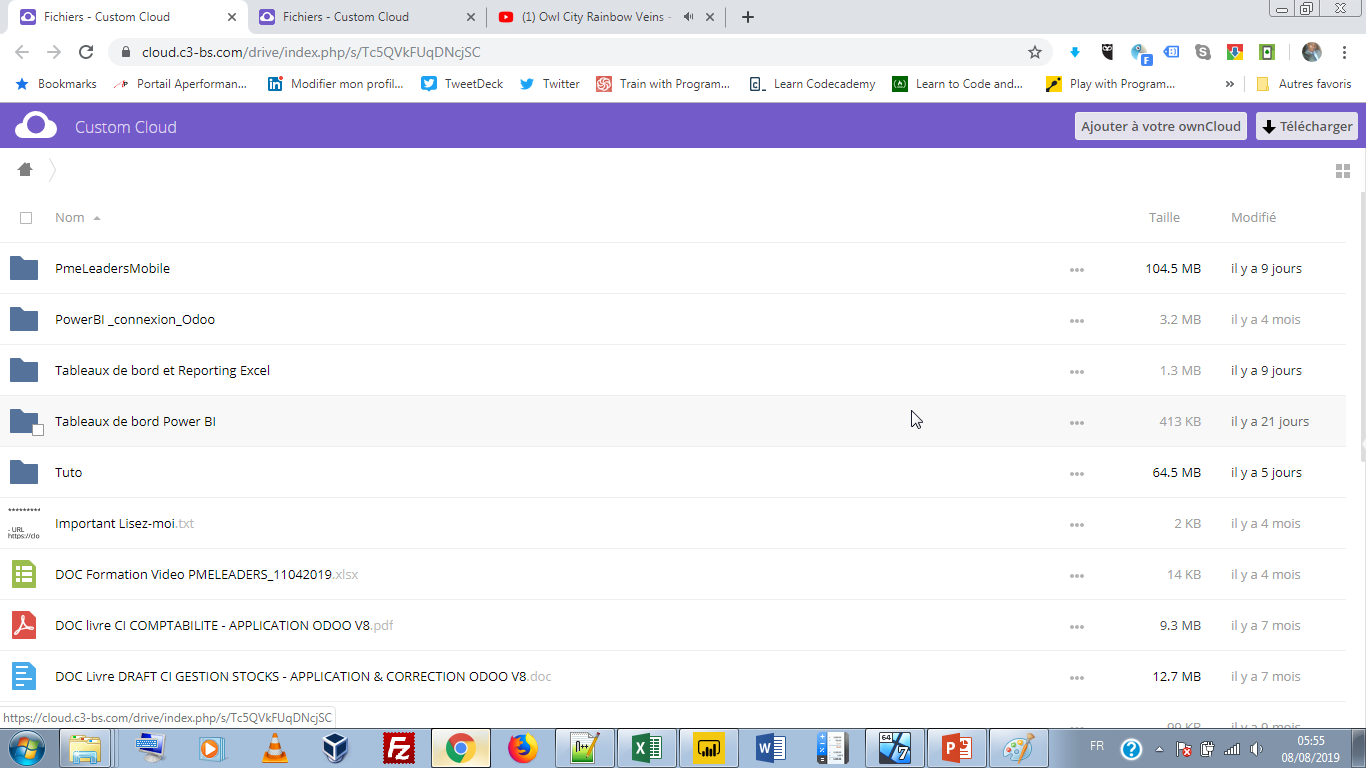
Task: Sort files by Modifié column
Action: pyautogui.click(x=1253, y=217)
